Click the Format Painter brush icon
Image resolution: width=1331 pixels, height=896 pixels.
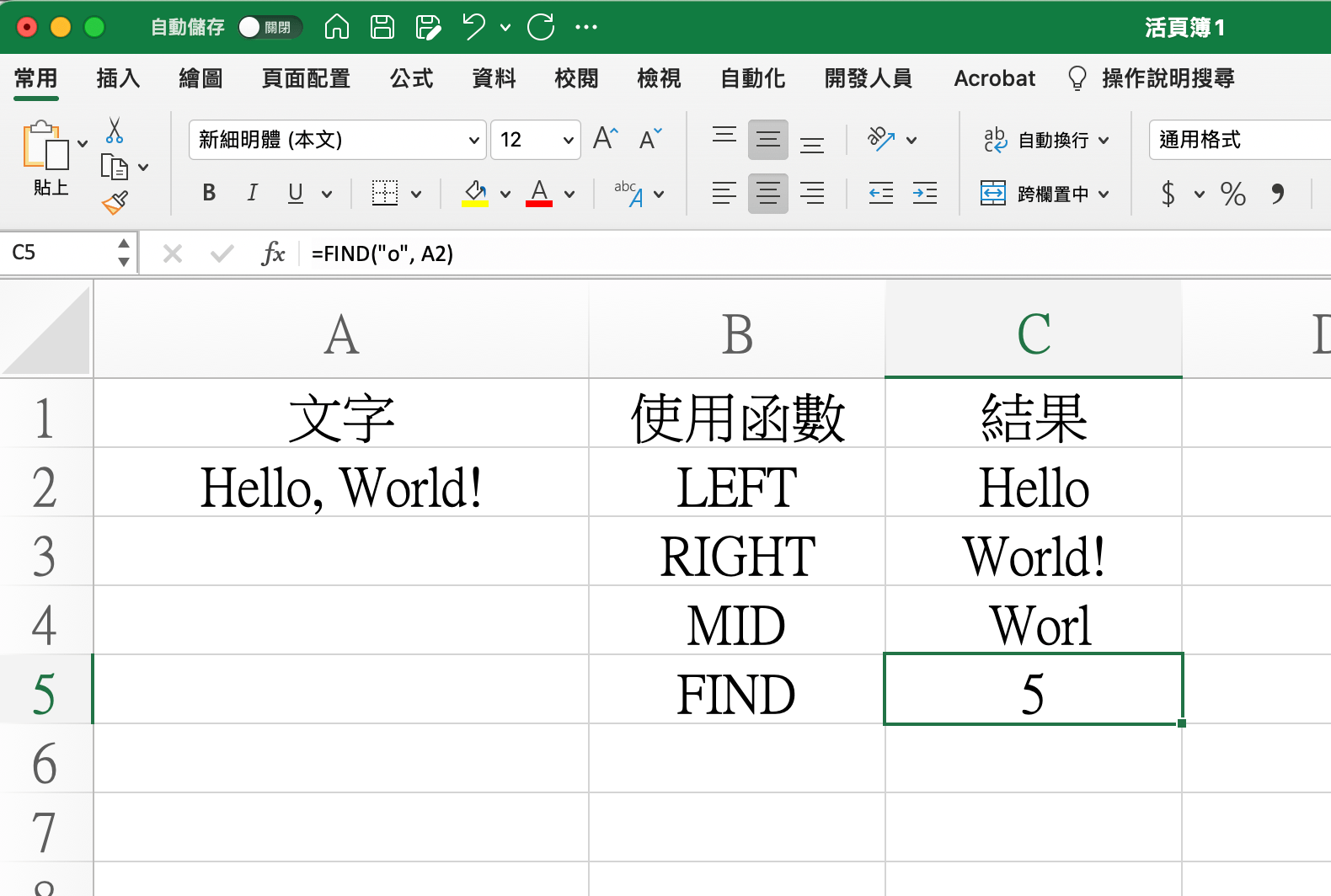coord(115,202)
